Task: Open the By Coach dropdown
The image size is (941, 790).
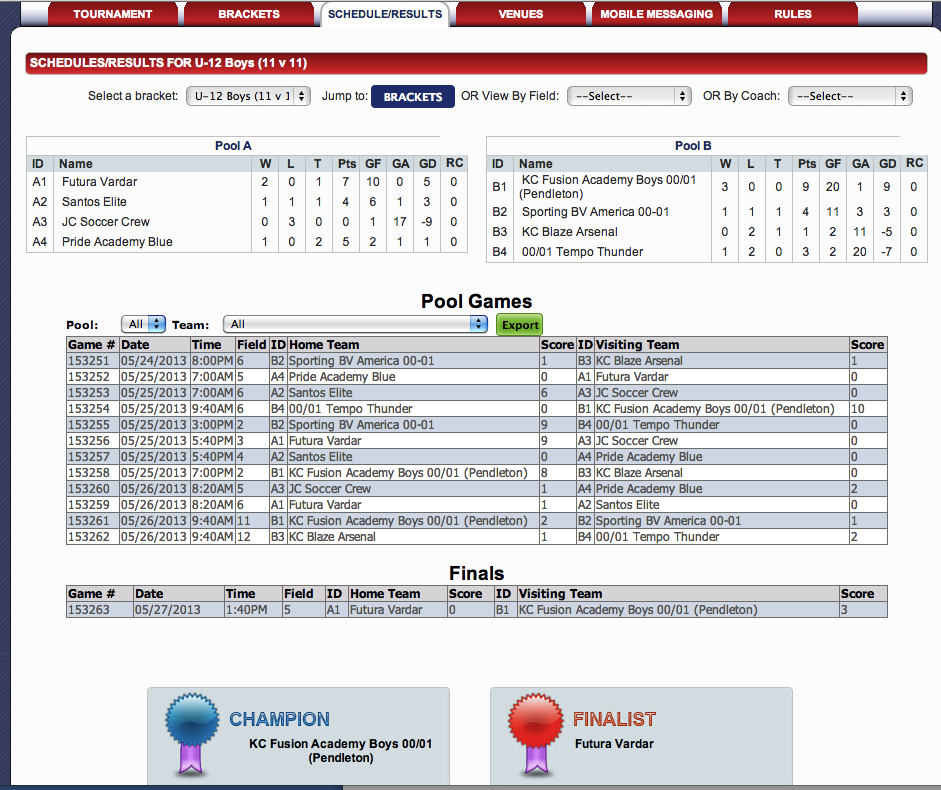Action: click(849, 96)
